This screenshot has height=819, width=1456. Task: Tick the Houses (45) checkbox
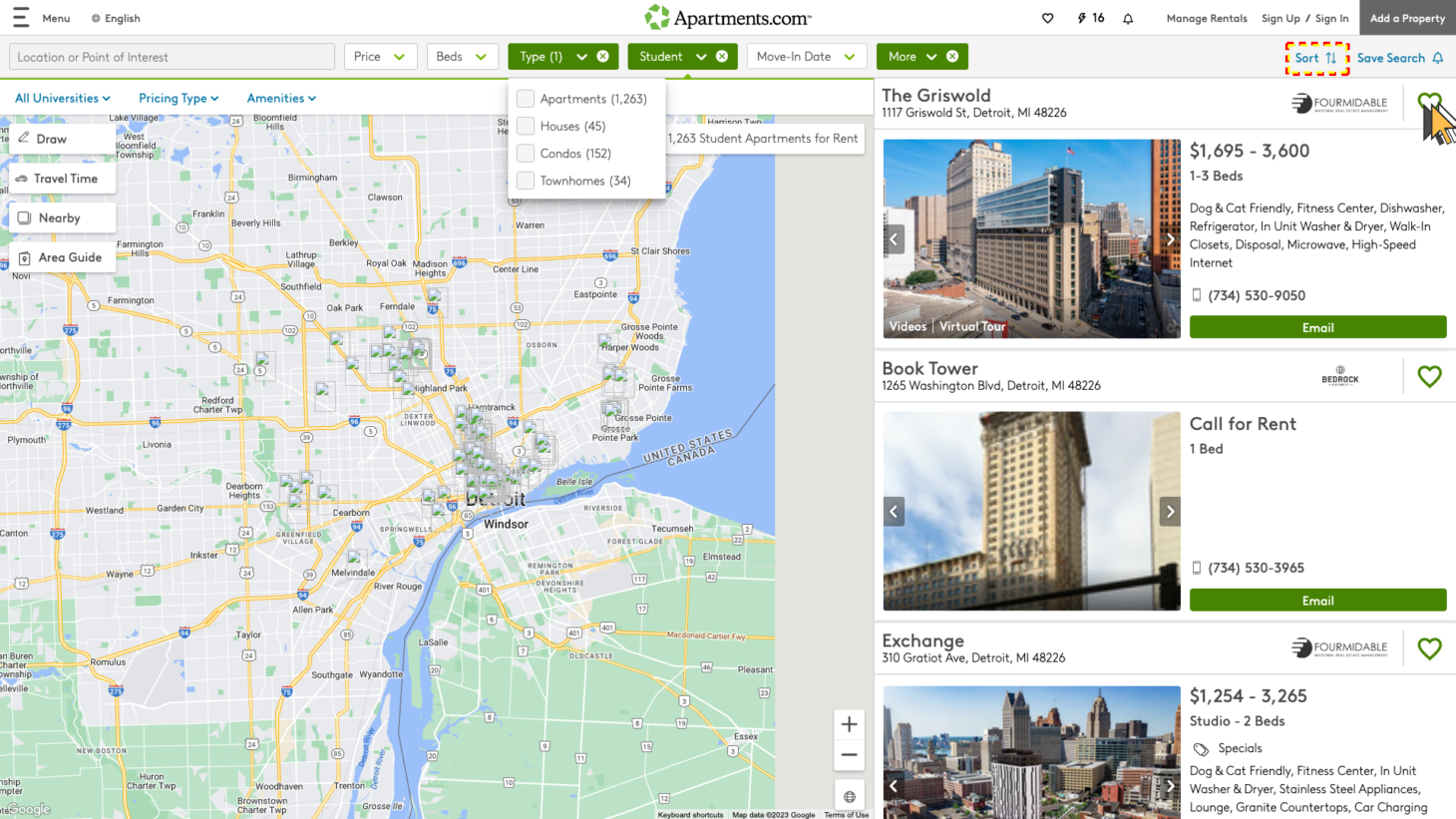pos(526,126)
